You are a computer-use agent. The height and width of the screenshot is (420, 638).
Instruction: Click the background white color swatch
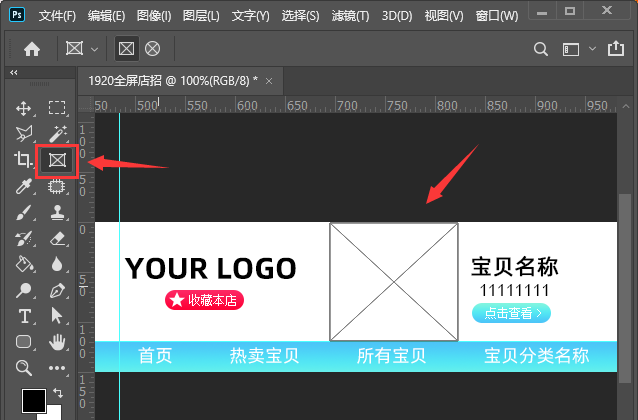point(55,414)
